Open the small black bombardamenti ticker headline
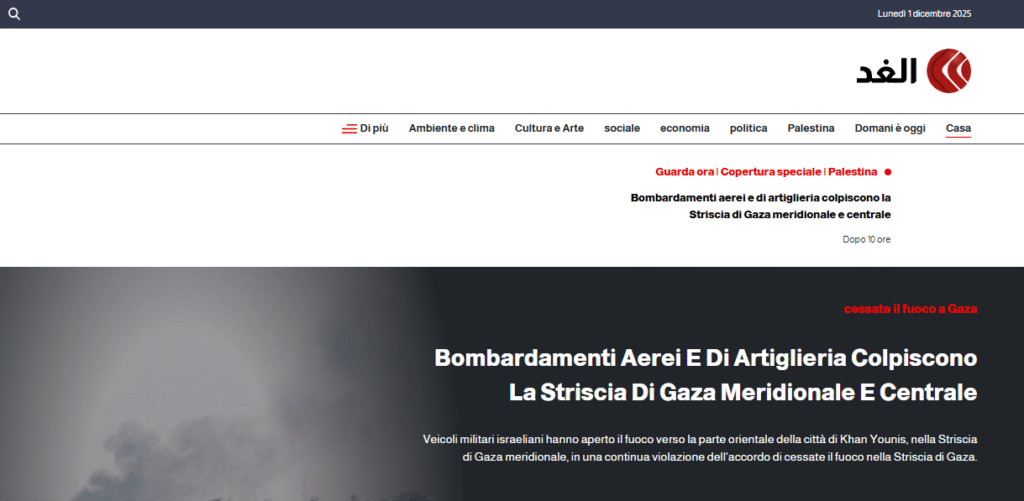This screenshot has width=1024, height=501. (x=760, y=206)
